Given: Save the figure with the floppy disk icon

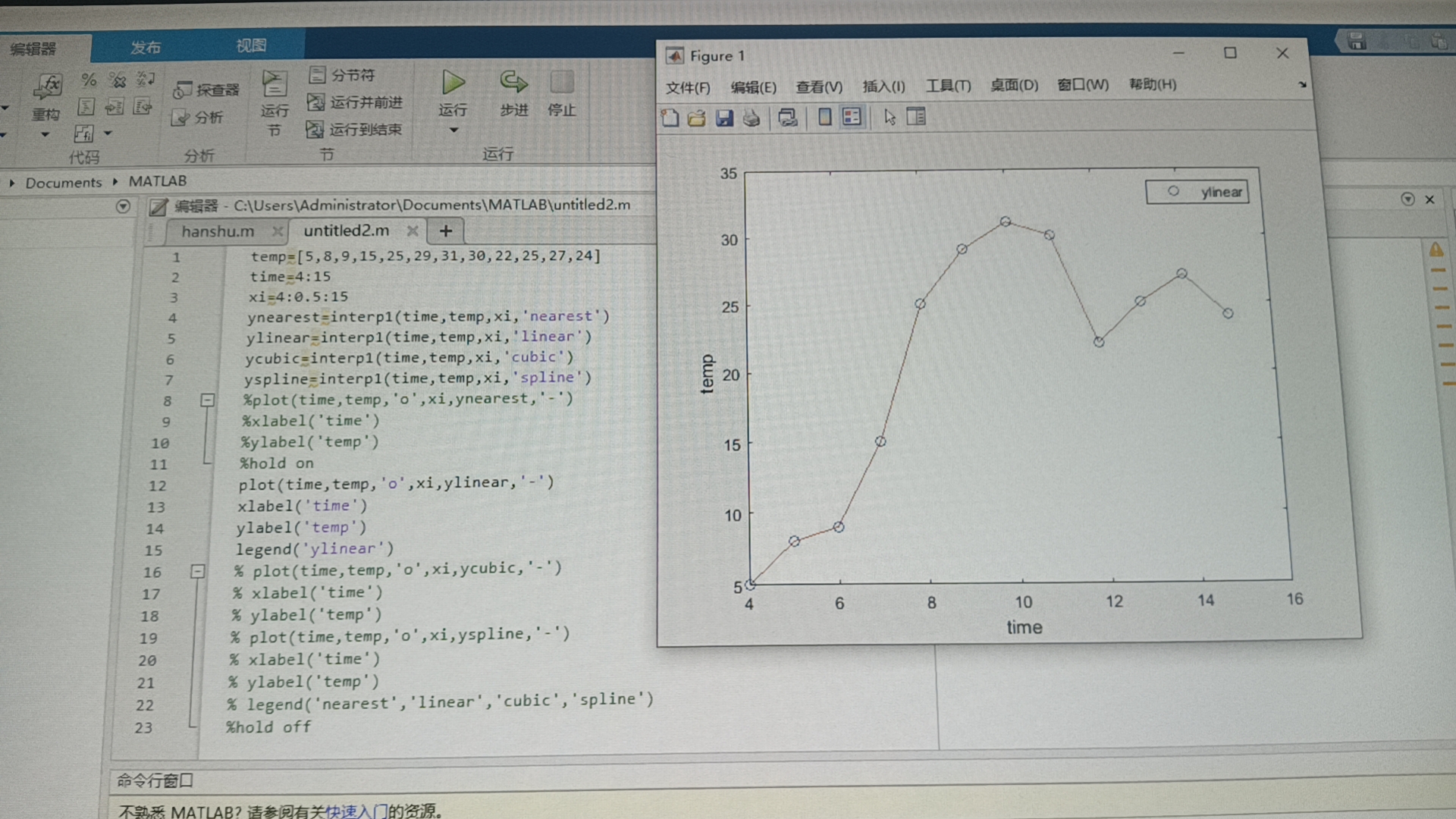Looking at the screenshot, I should pos(724,118).
